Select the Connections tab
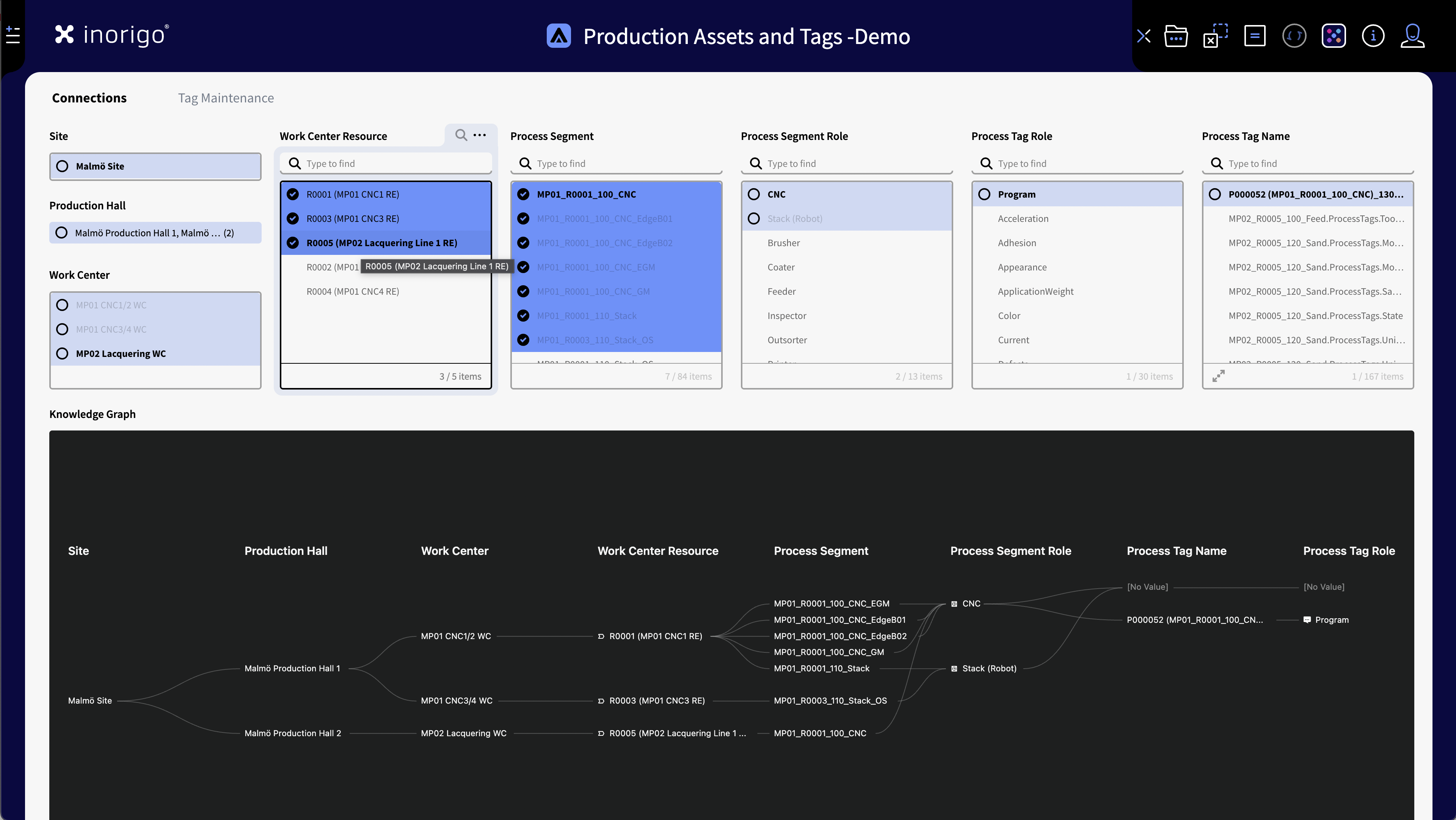Viewport: 1456px width, 820px height. (x=89, y=98)
